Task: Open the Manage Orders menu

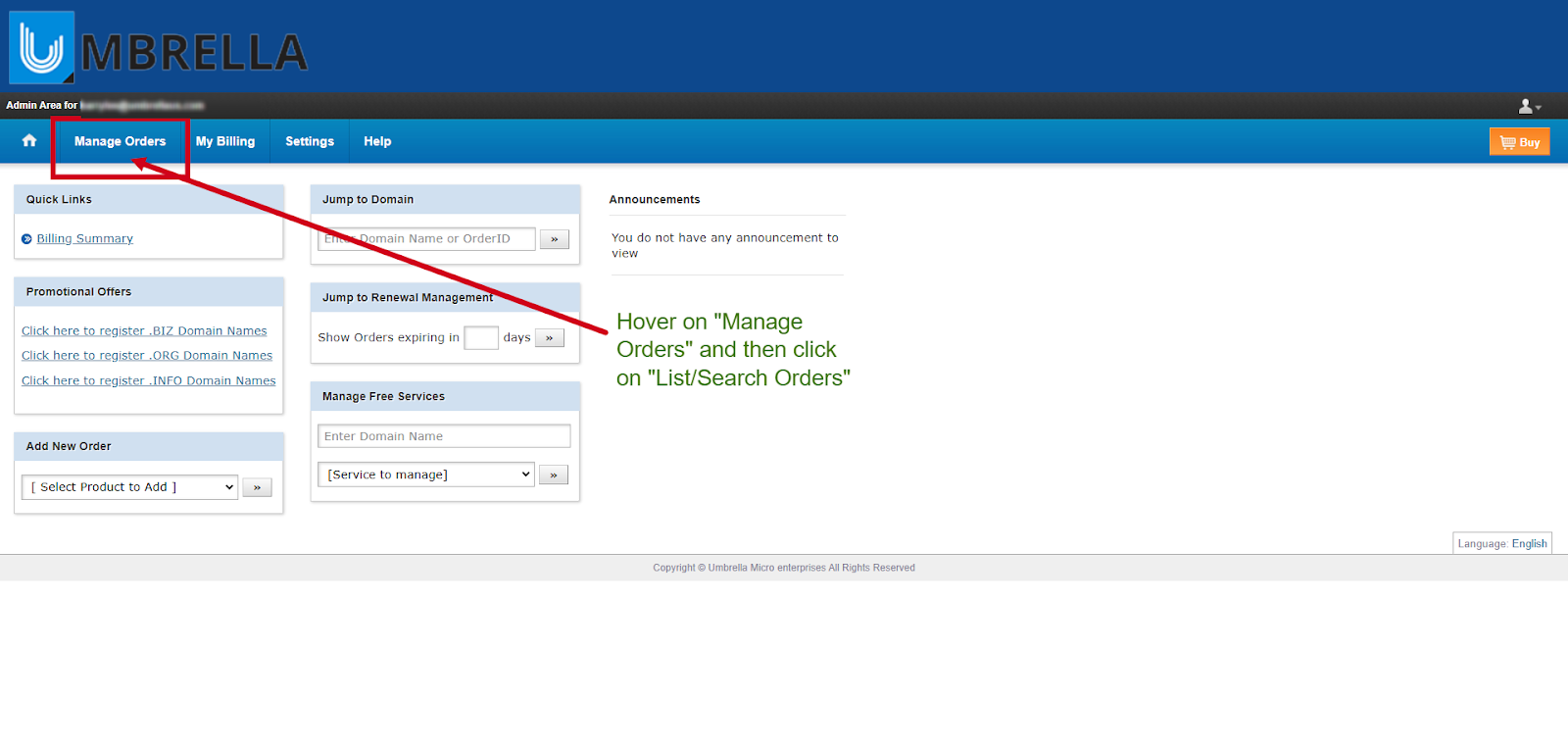Action: 120,141
